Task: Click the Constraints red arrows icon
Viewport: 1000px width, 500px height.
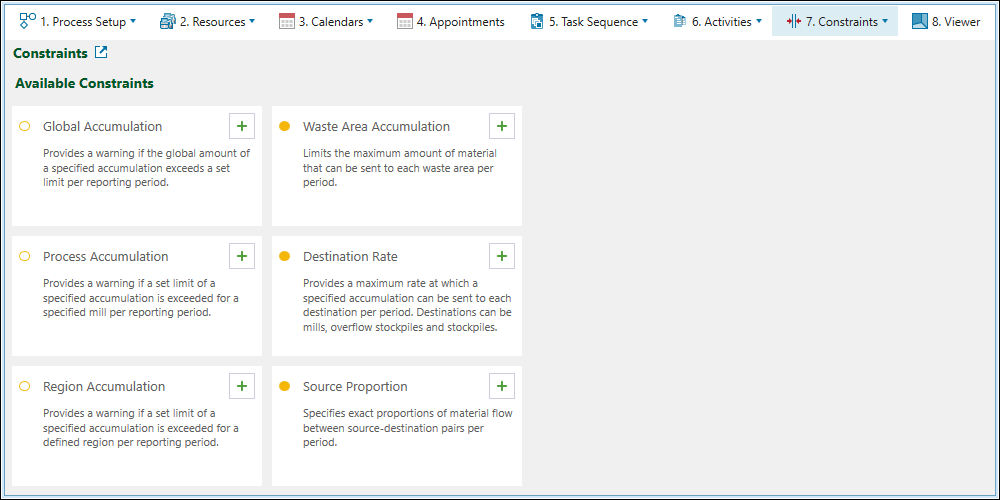Action: point(793,22)
